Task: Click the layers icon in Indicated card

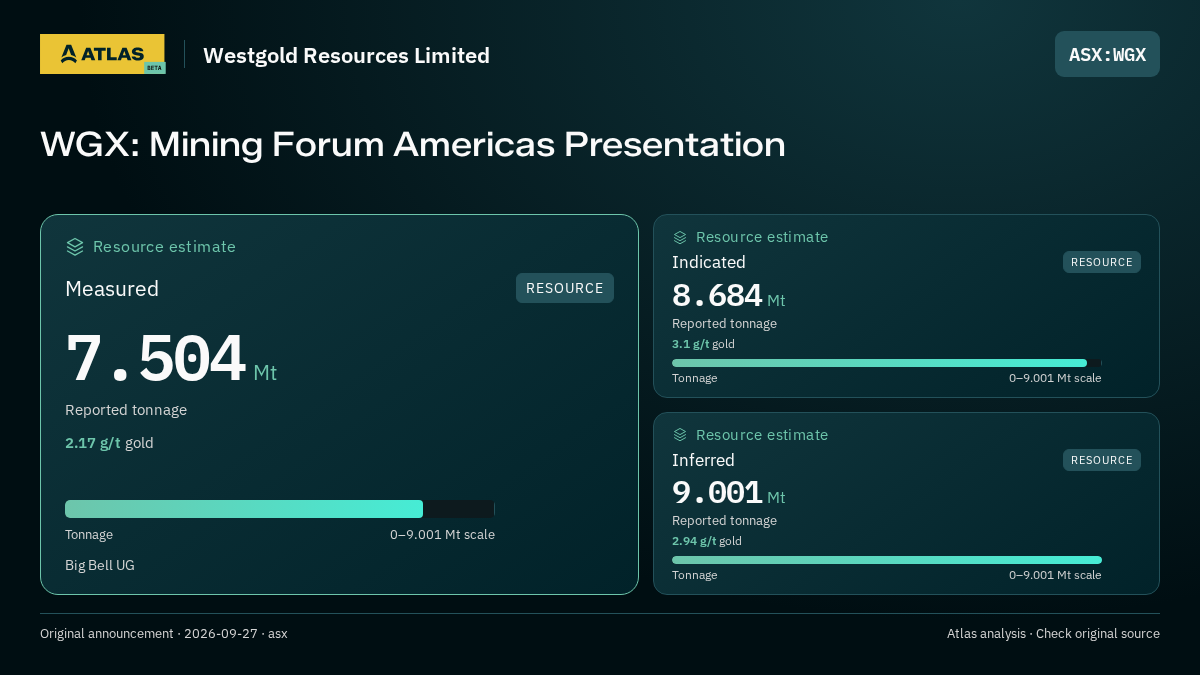Action: [x=680, y=237]
